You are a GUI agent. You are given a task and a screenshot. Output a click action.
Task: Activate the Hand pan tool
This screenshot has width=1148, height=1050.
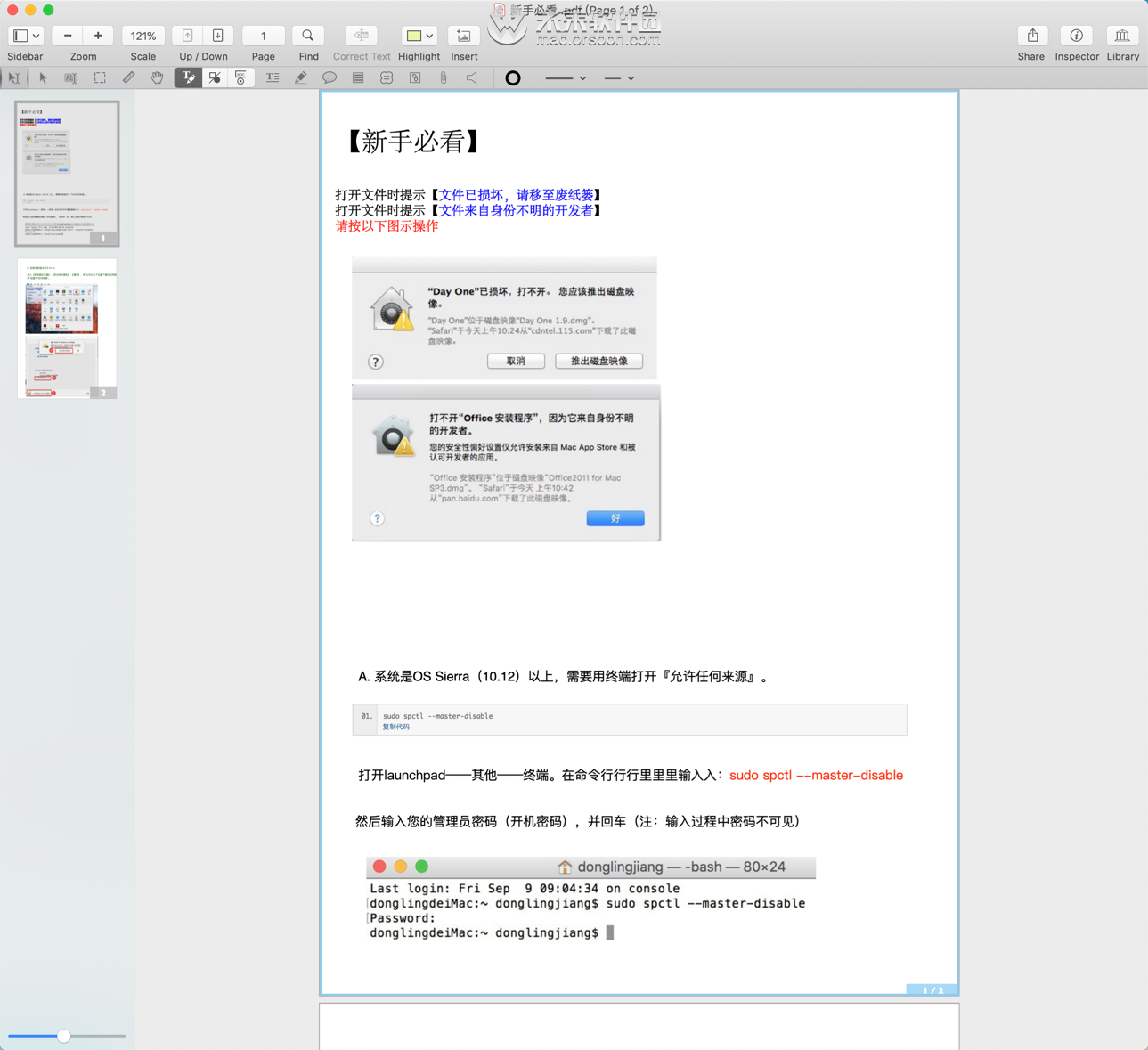pos(157,78)
